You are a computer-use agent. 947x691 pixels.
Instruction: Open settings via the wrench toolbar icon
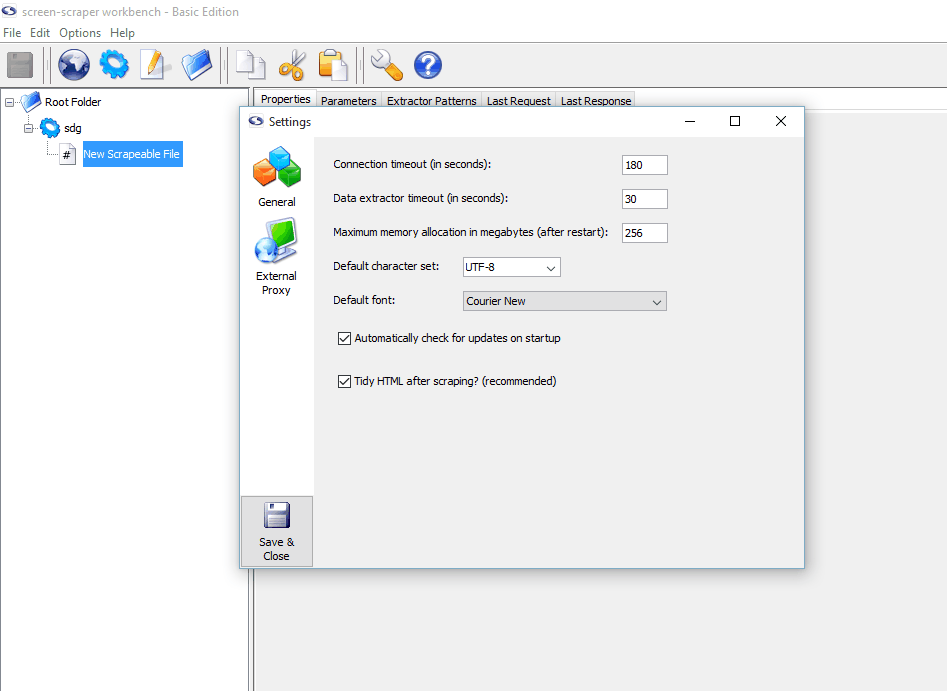tap(387, 65)
